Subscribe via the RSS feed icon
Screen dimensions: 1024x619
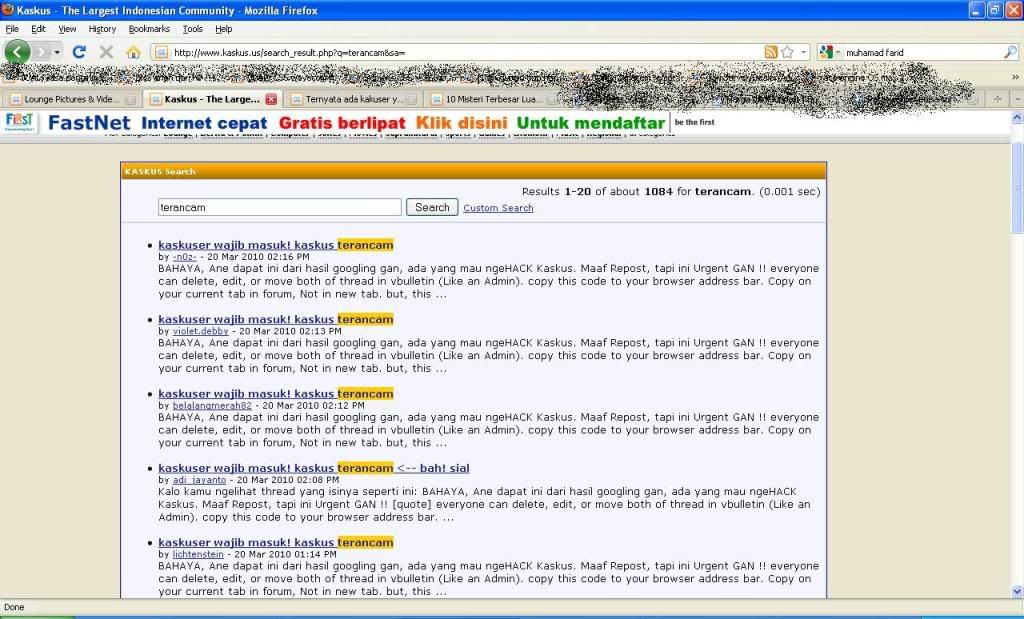771,52
